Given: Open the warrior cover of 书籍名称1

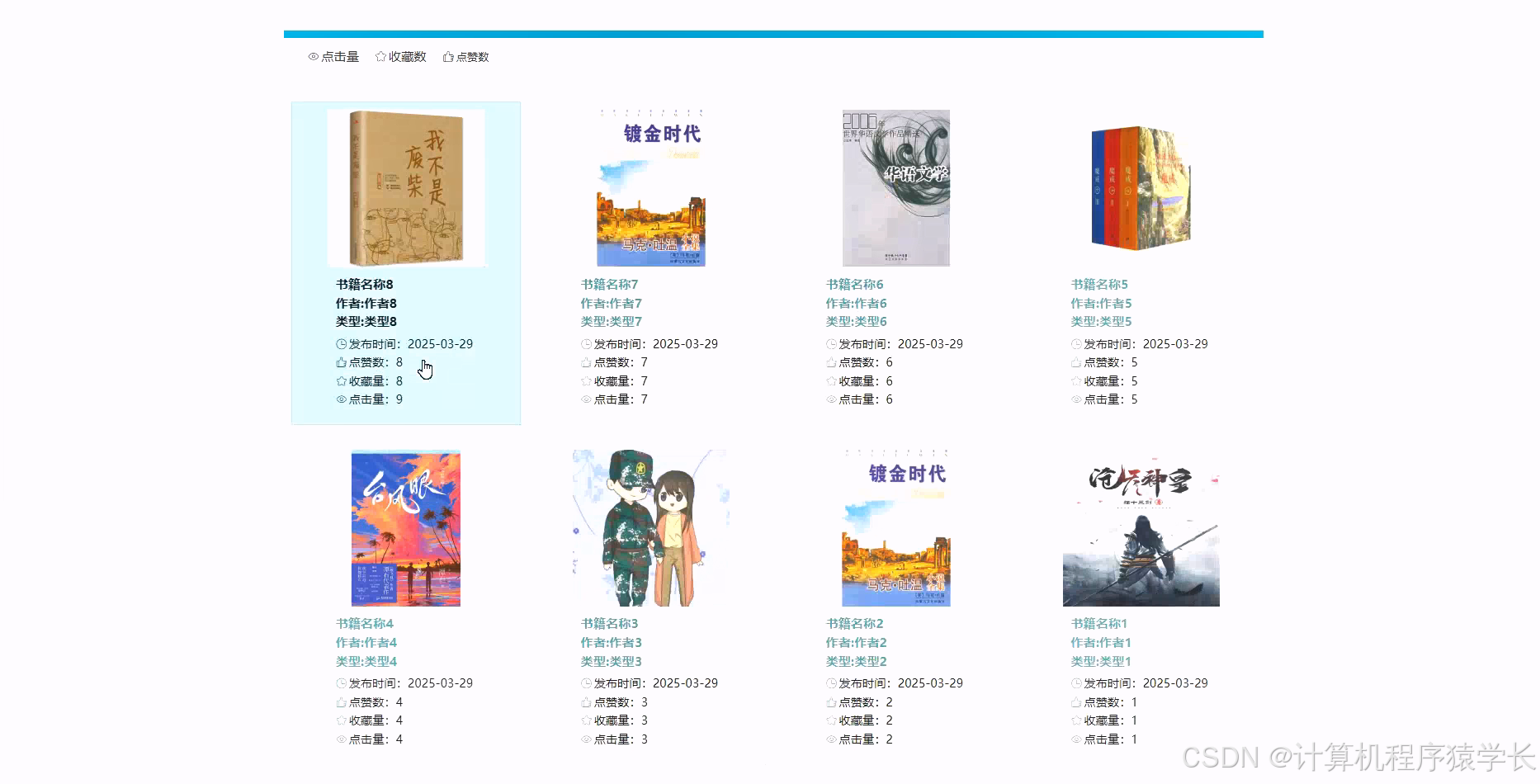Looking at the screenshot, I should pos(1141,528).
